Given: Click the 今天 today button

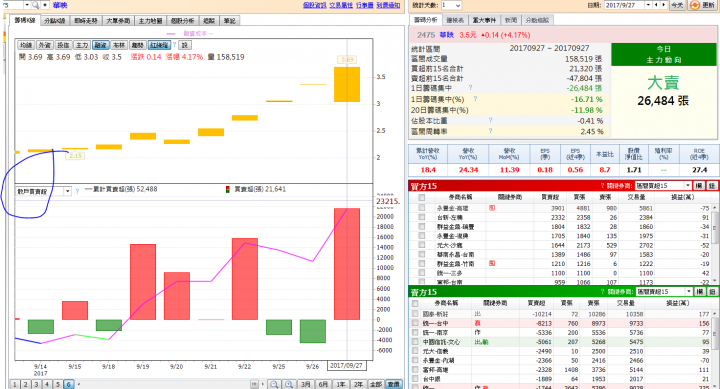Looking at the screenshot, I should [677, 5].
